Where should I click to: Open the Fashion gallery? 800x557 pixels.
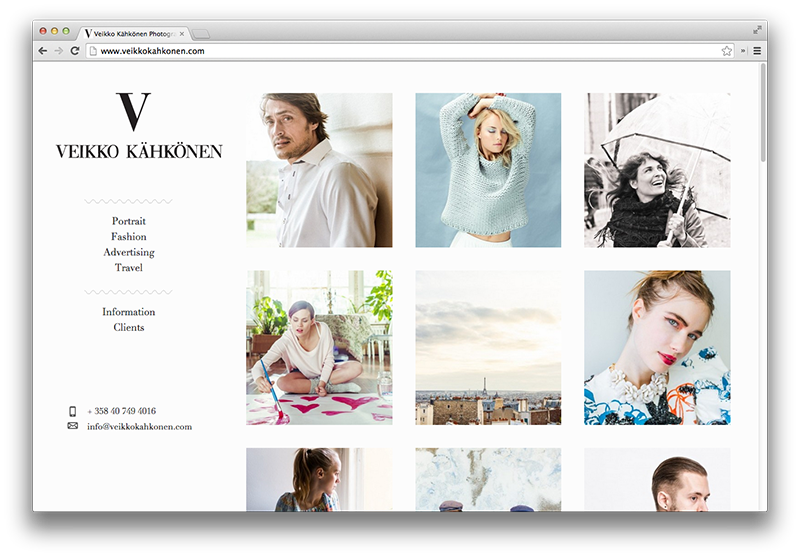pos(129,237)
